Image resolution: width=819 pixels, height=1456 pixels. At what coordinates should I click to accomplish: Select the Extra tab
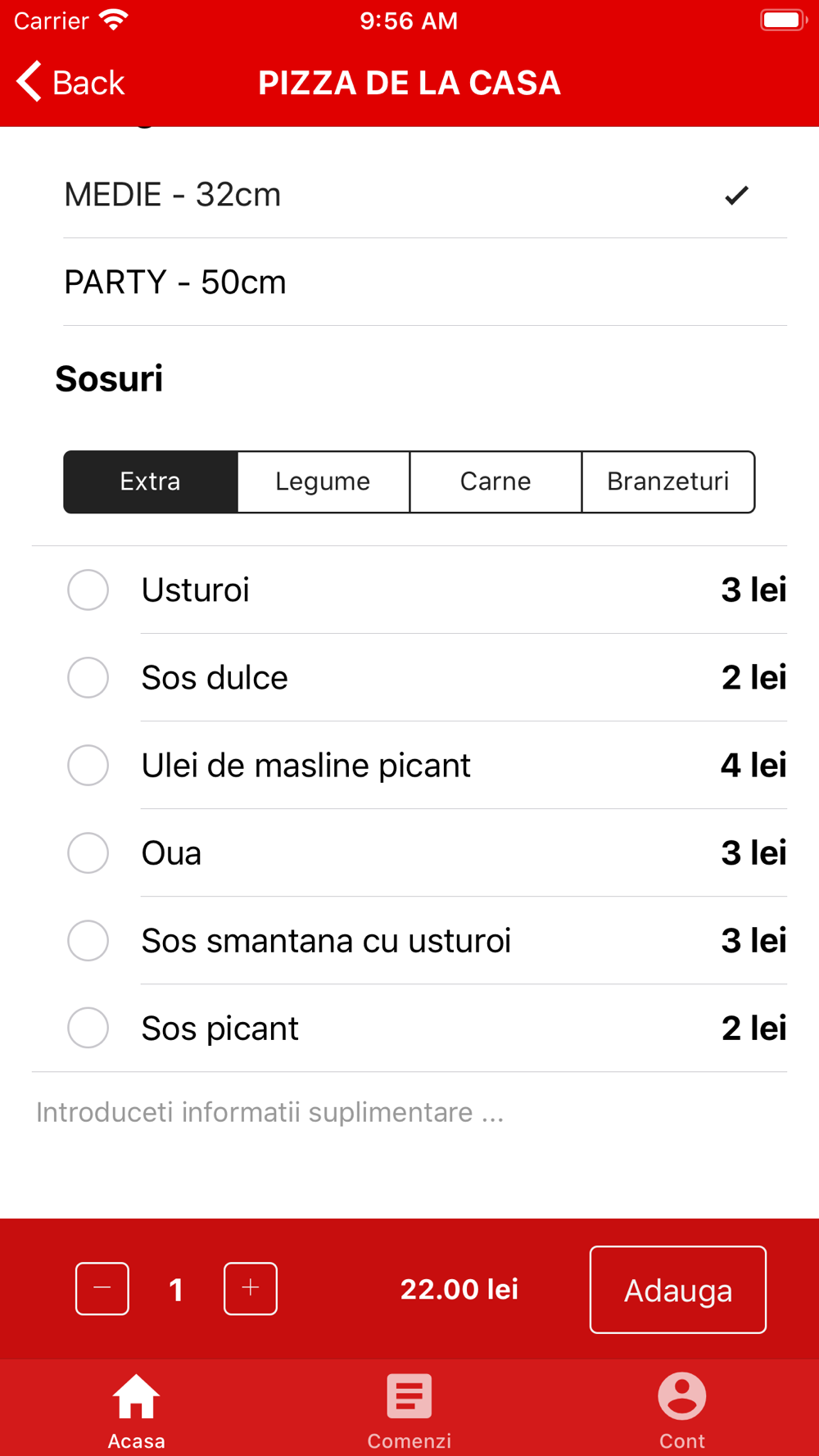(x=151, y=482)
